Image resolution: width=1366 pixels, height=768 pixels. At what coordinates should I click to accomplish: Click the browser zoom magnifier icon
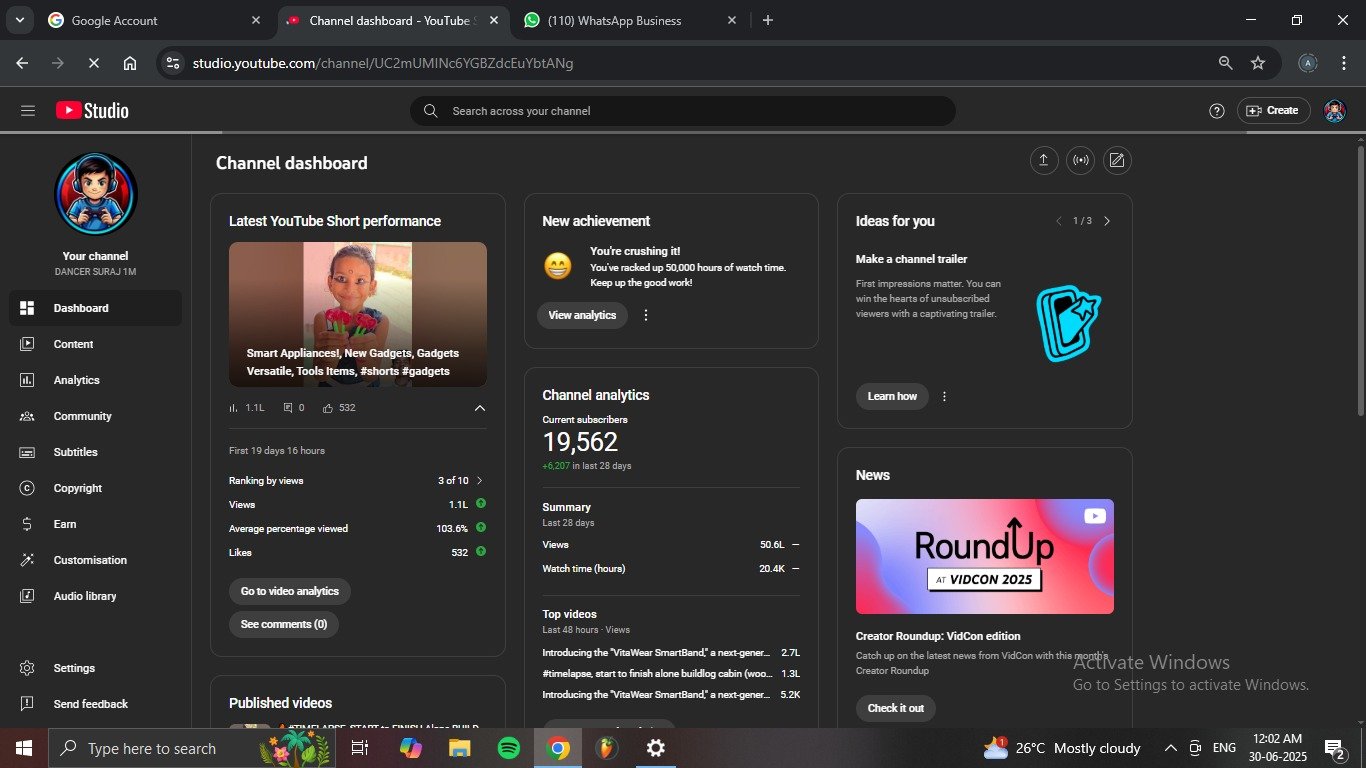(1226, 63)
